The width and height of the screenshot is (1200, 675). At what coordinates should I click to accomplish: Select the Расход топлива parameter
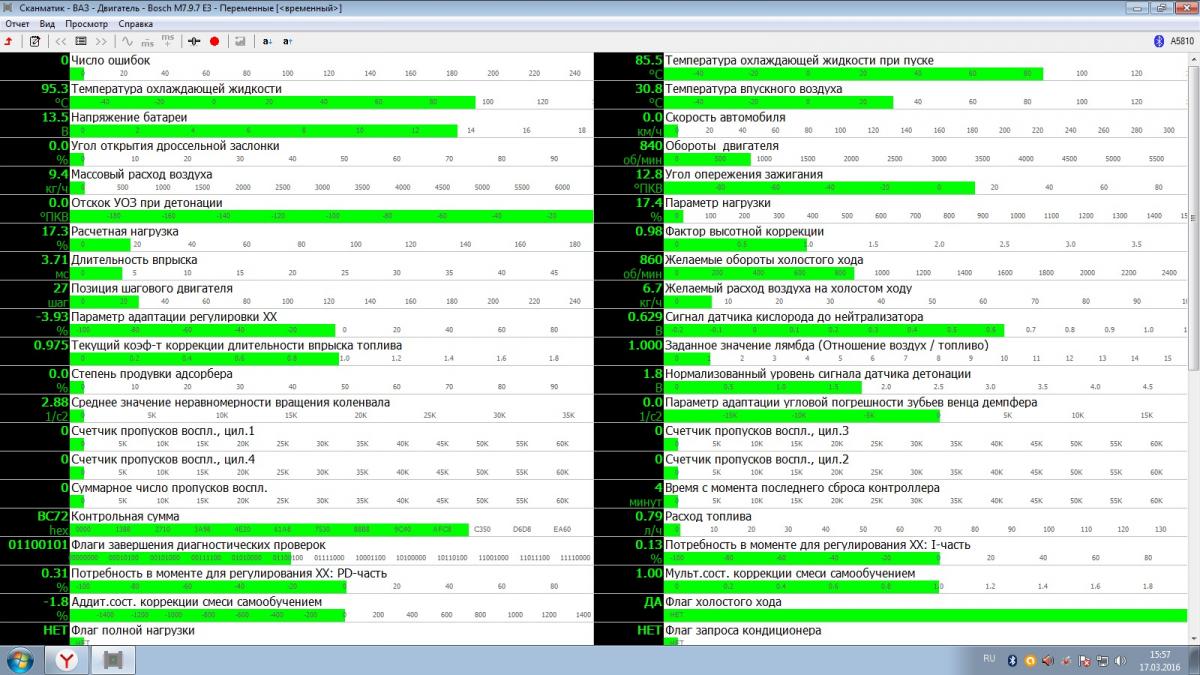pos(704,517)
